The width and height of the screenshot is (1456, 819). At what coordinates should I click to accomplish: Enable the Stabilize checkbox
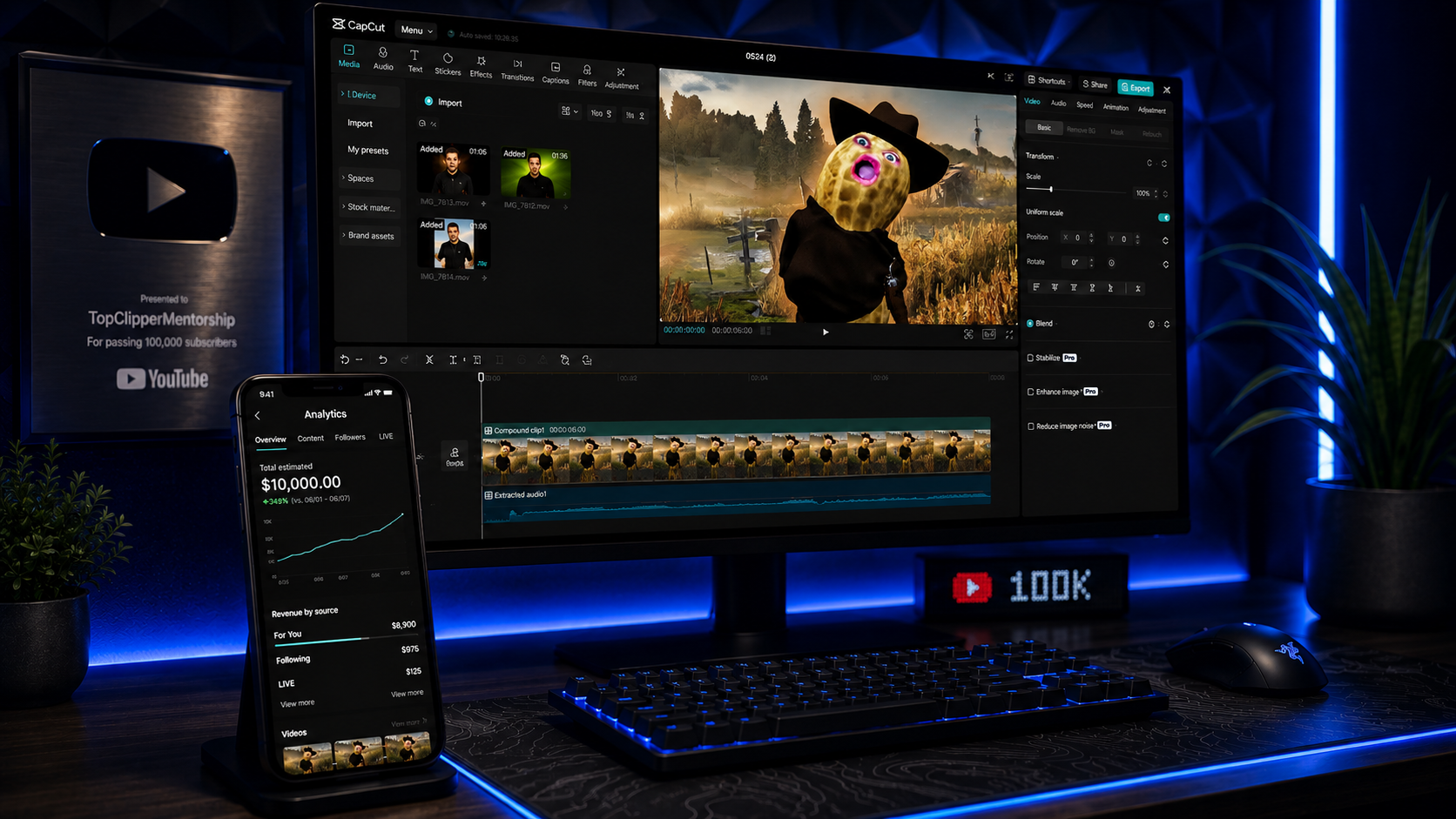[1031, 358]
